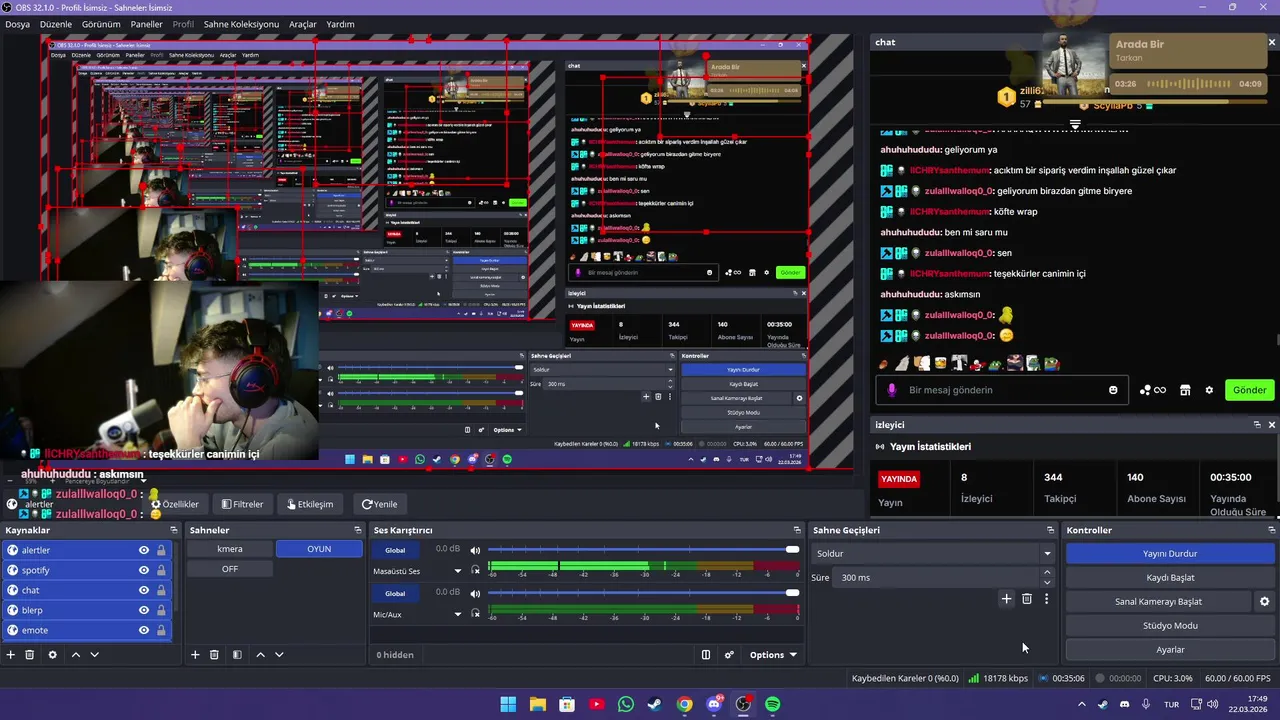Add a scene transition with plus icon
The height and width of the screenshot is (720, 1280).
pos(1006,599)
